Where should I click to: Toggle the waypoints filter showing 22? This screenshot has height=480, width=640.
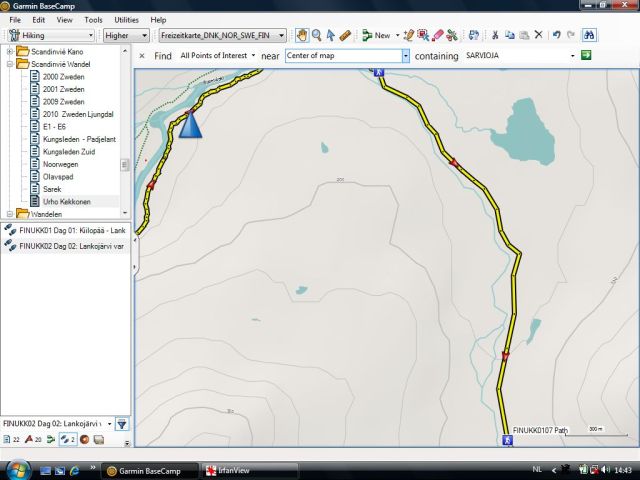coord(11,439)
